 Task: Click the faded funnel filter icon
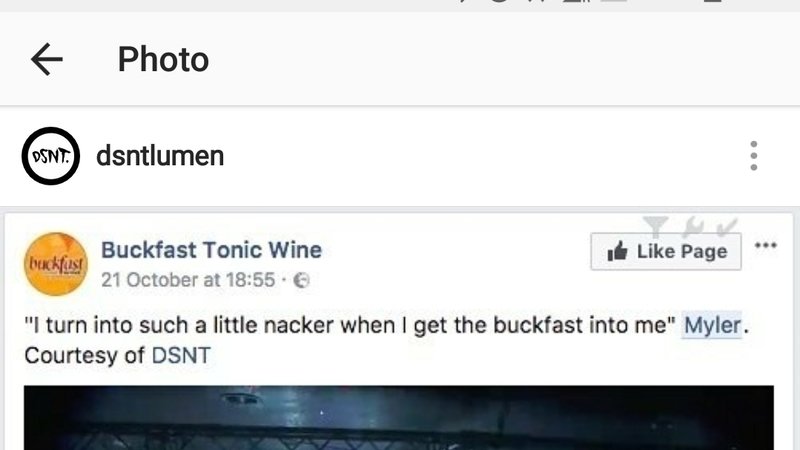656,225
